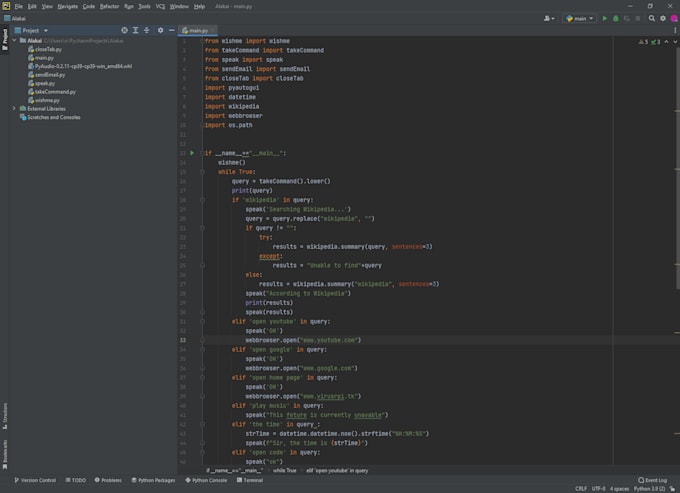This screenshot has width=680, height=493.
Task: Select opened file locate target icon
Action: (x=124, y=30)
